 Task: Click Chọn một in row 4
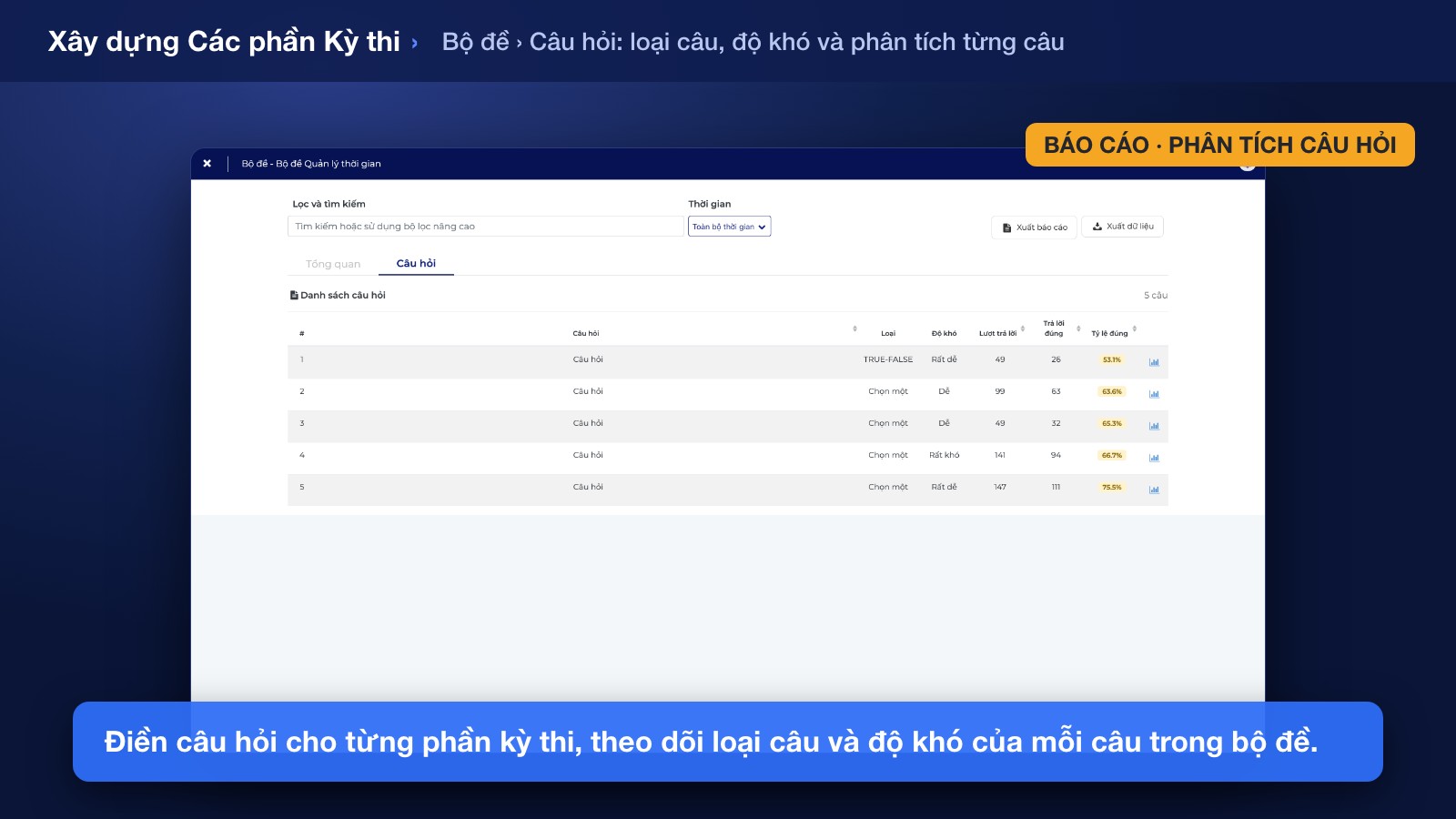point(888,455)
